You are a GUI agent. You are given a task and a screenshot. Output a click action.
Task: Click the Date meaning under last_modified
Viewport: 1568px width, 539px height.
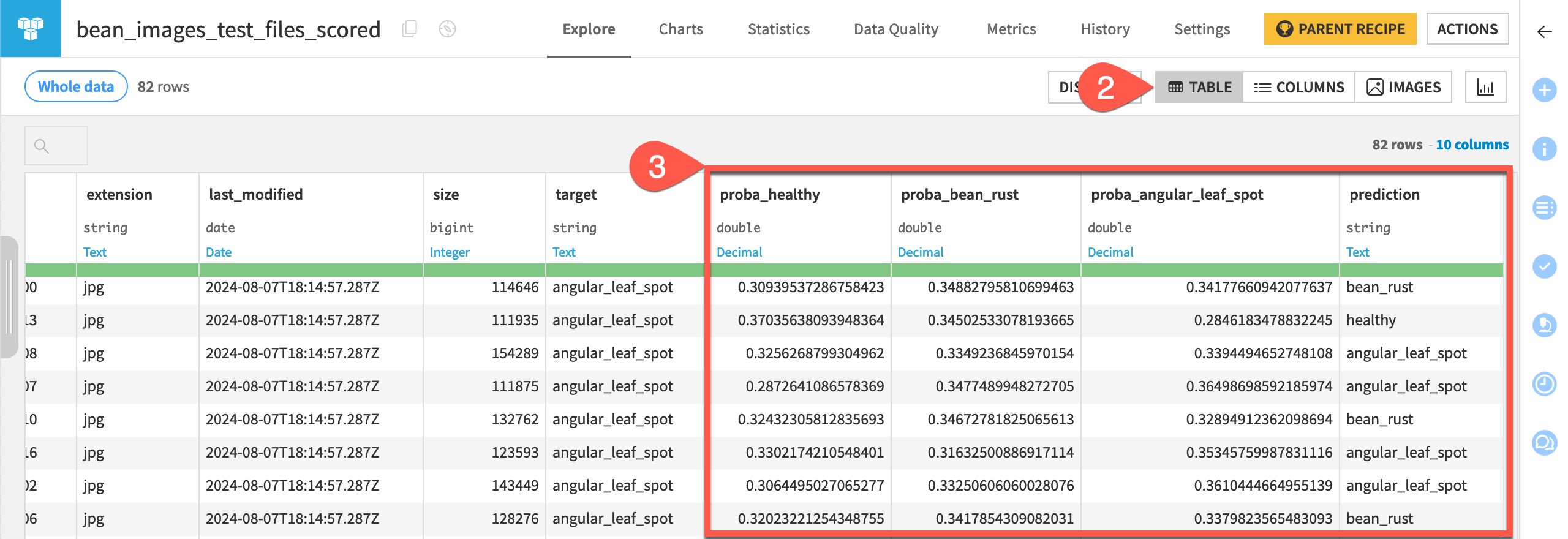click(x=219, y=252)
